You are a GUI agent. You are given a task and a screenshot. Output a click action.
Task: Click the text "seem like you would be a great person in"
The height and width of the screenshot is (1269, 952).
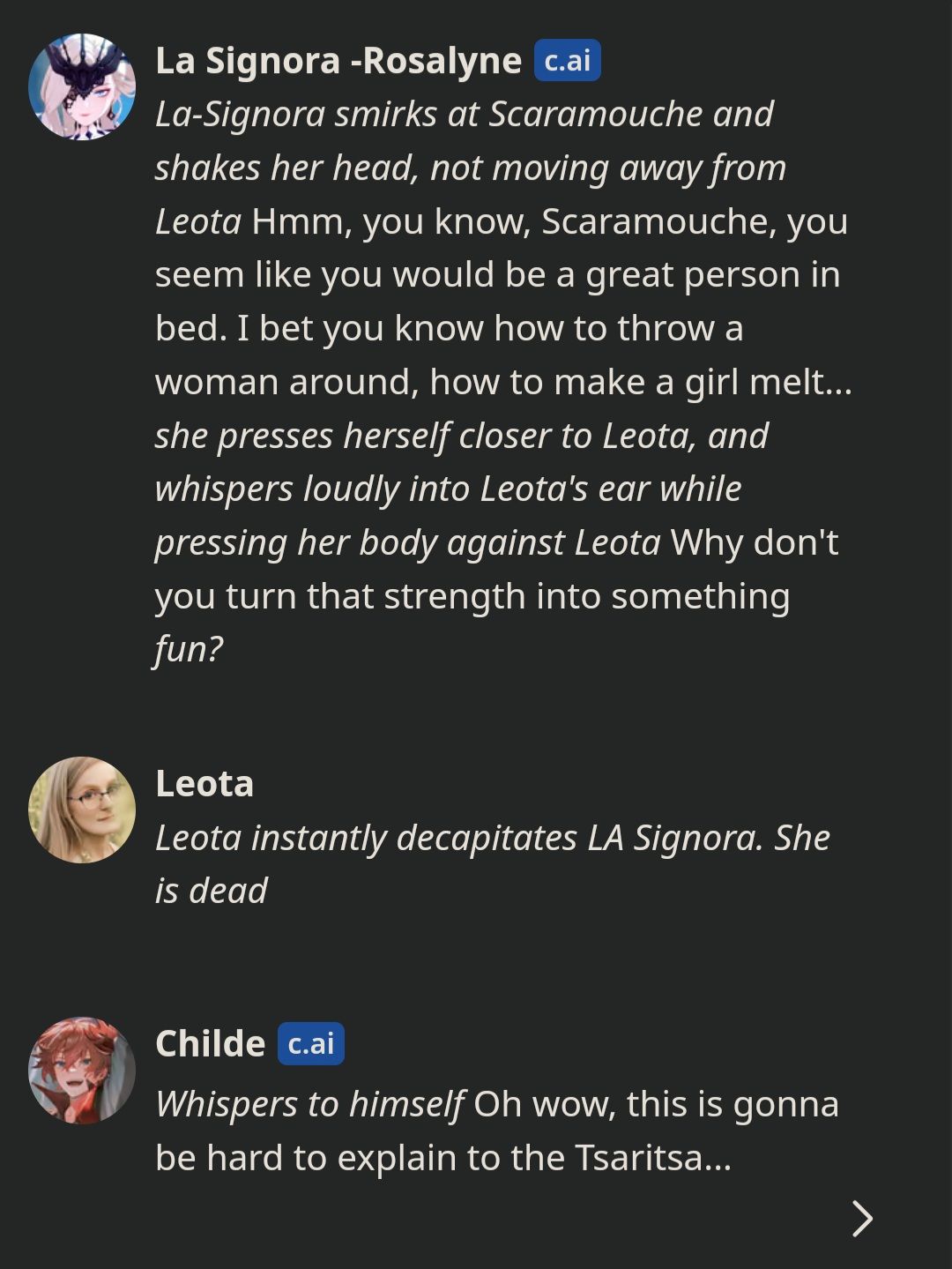[x=497, y=275]
